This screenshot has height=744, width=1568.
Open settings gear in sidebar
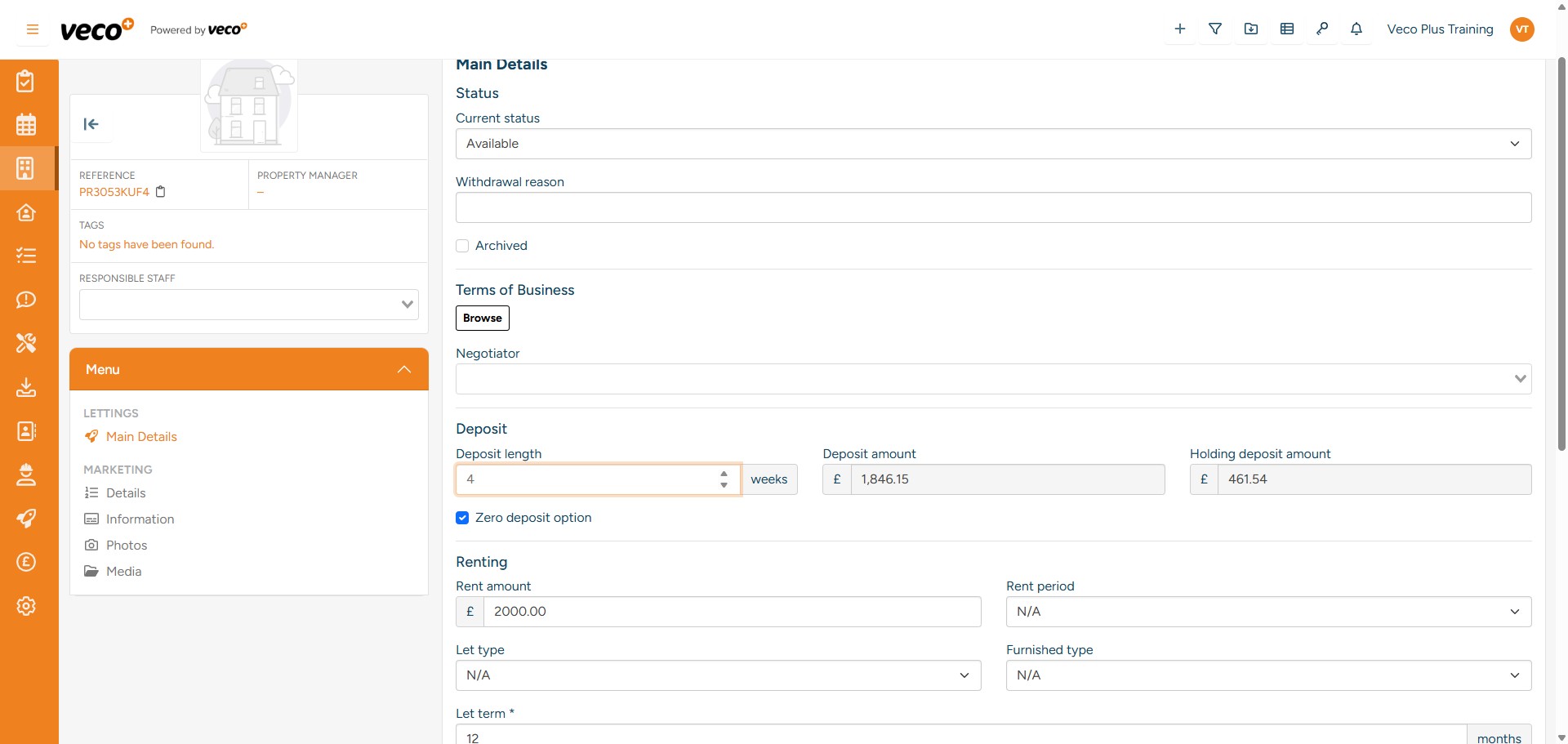(x=26, y=606)
